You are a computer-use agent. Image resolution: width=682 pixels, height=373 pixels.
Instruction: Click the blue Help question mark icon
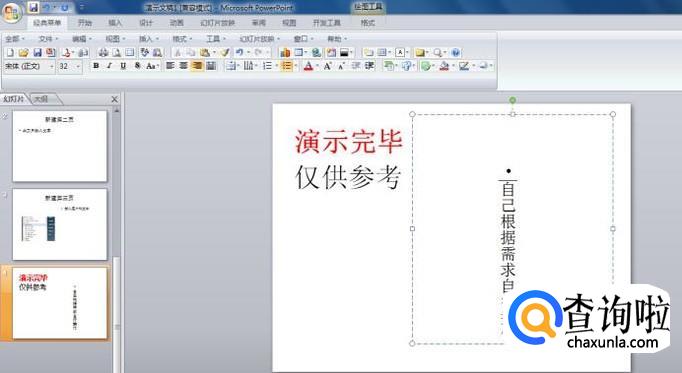coord(455,53)
